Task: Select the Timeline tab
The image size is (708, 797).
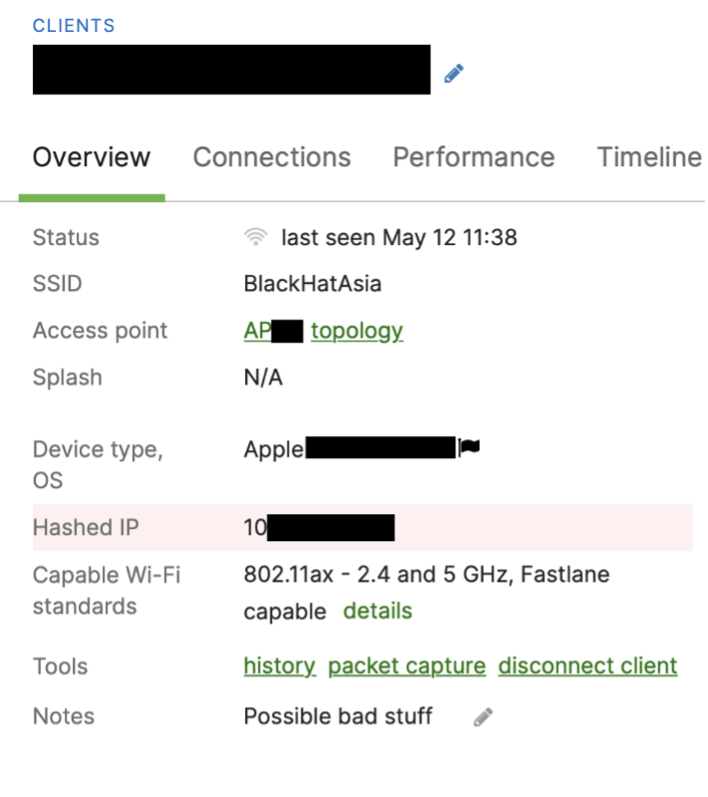Action: coord(648,157)
